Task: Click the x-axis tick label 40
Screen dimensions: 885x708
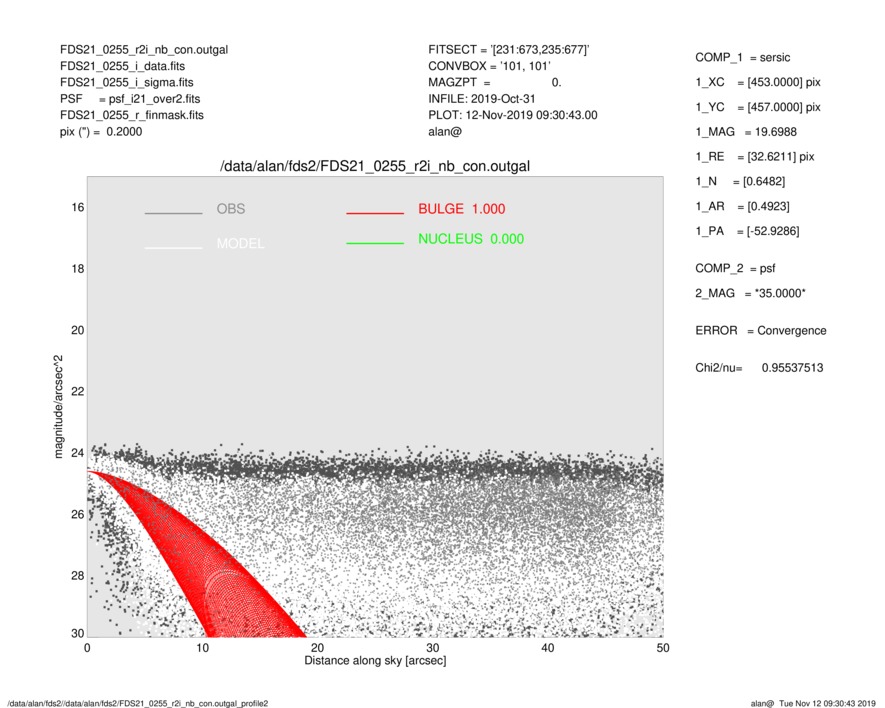Action: tap(547, 648)
